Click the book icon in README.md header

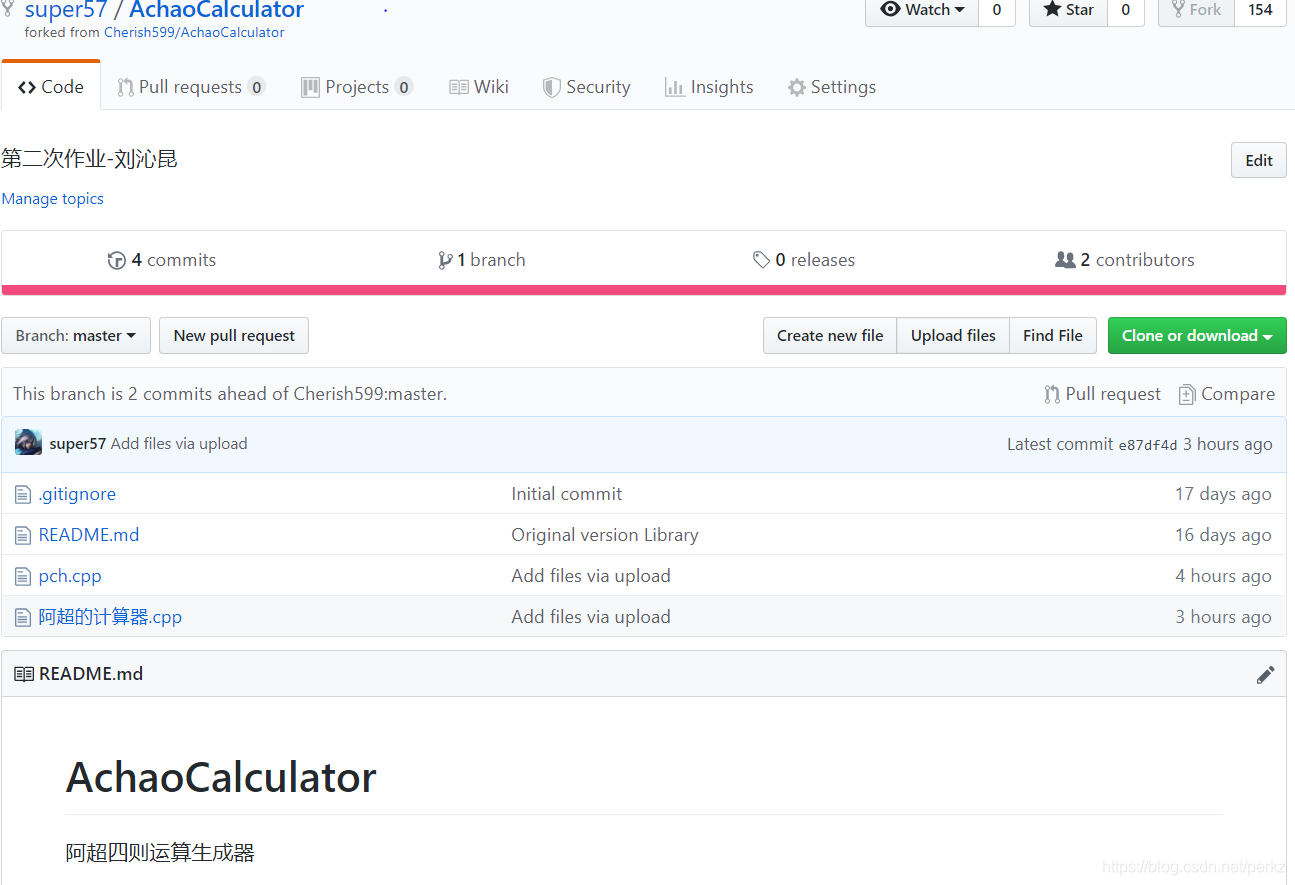24,674
